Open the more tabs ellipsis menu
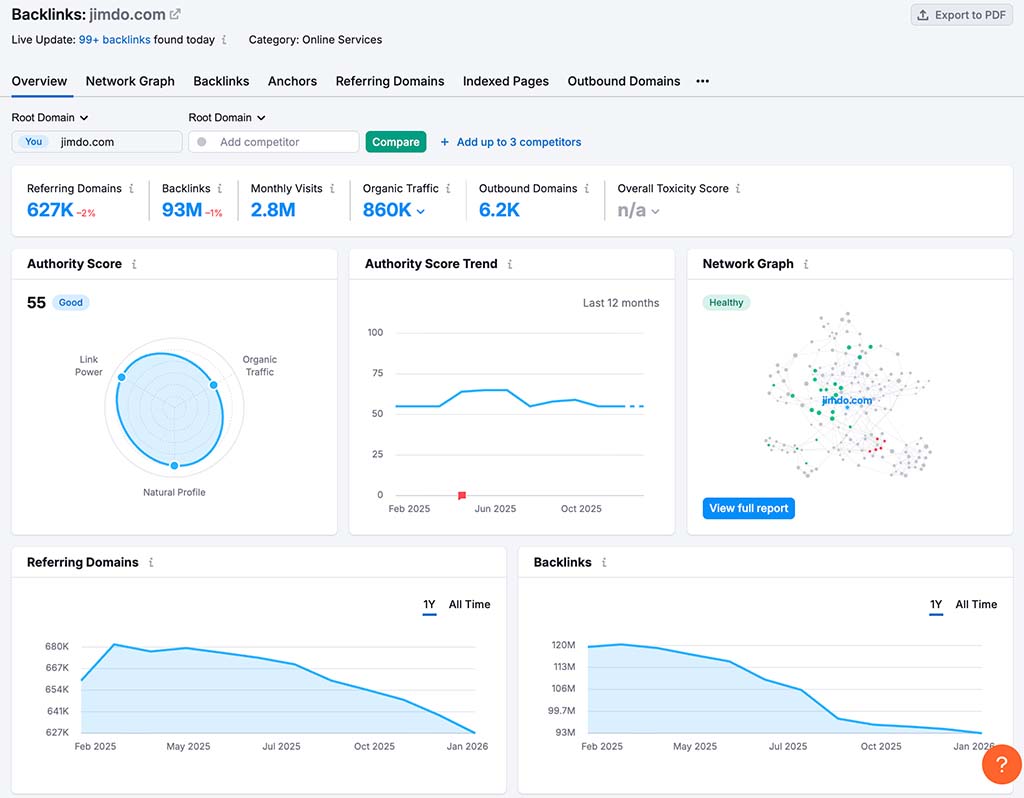 pos(702,81)
